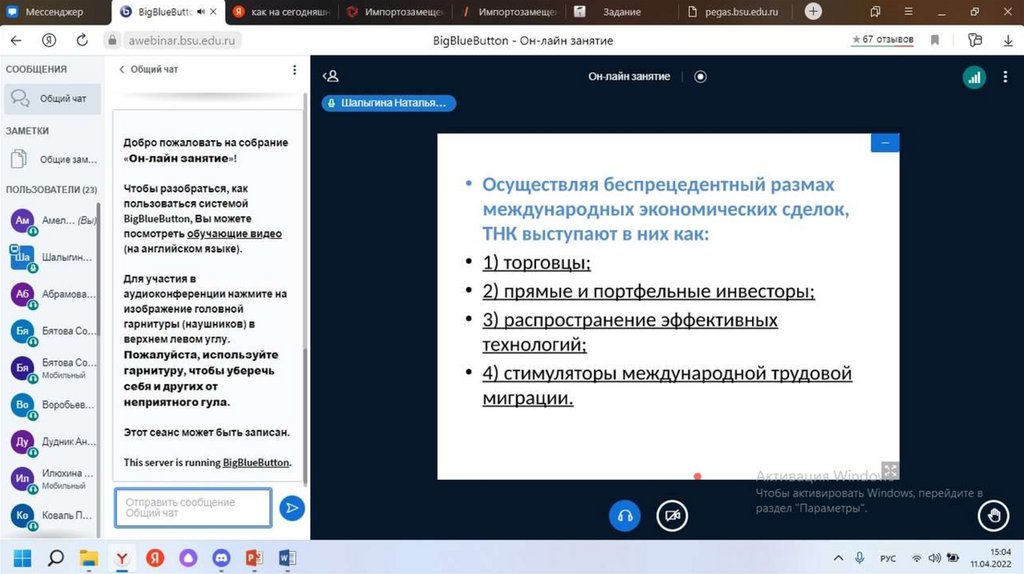Open volume control in system tray
The image size is (1024, 574).
(935, 558)
